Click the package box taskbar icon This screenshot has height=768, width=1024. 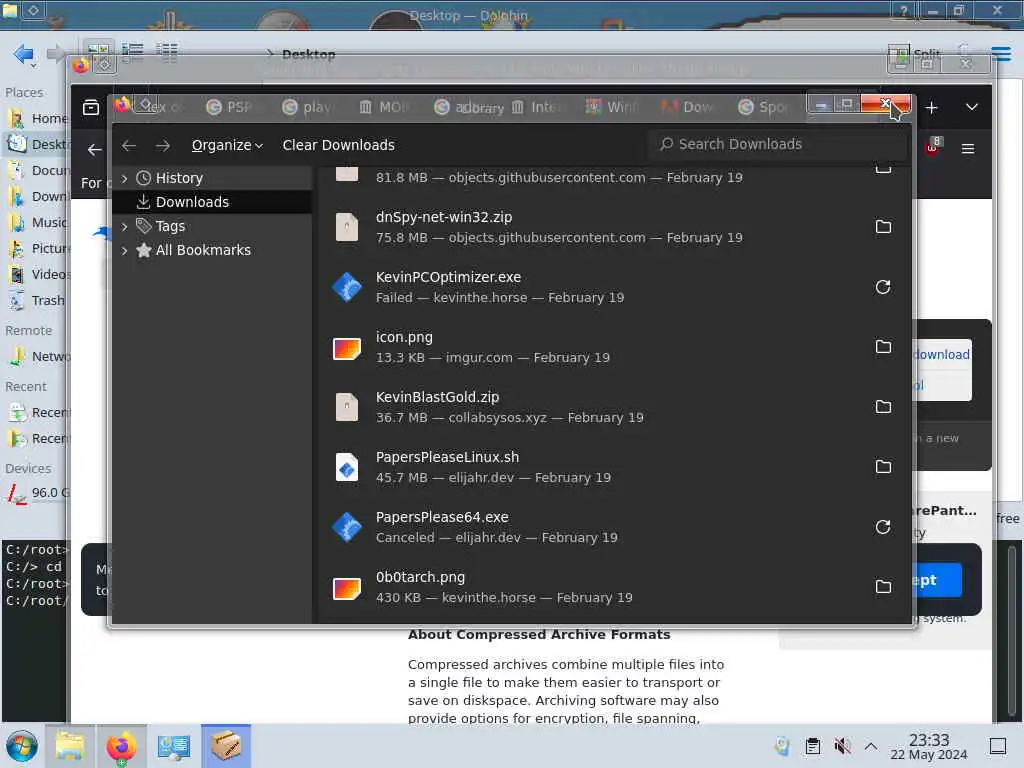(226, 746)
